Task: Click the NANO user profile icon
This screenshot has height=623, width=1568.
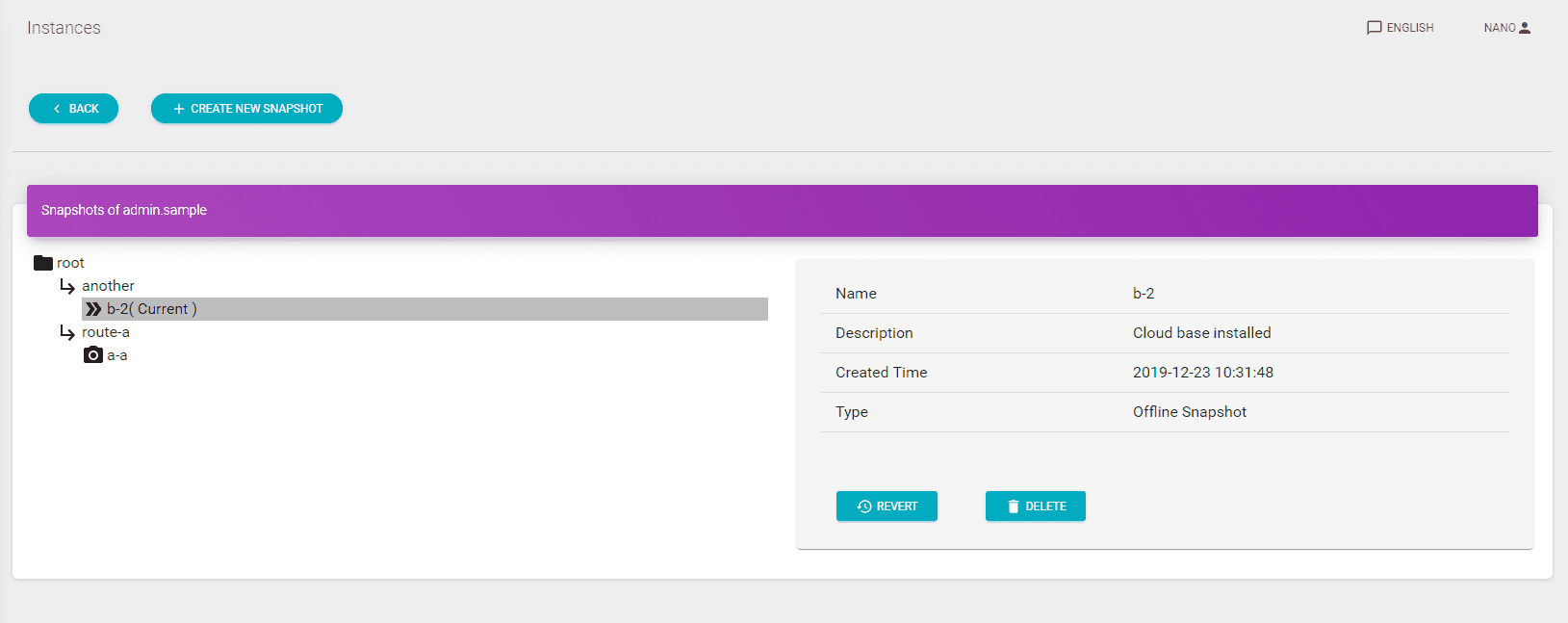Action: [x=1525, y=28]
